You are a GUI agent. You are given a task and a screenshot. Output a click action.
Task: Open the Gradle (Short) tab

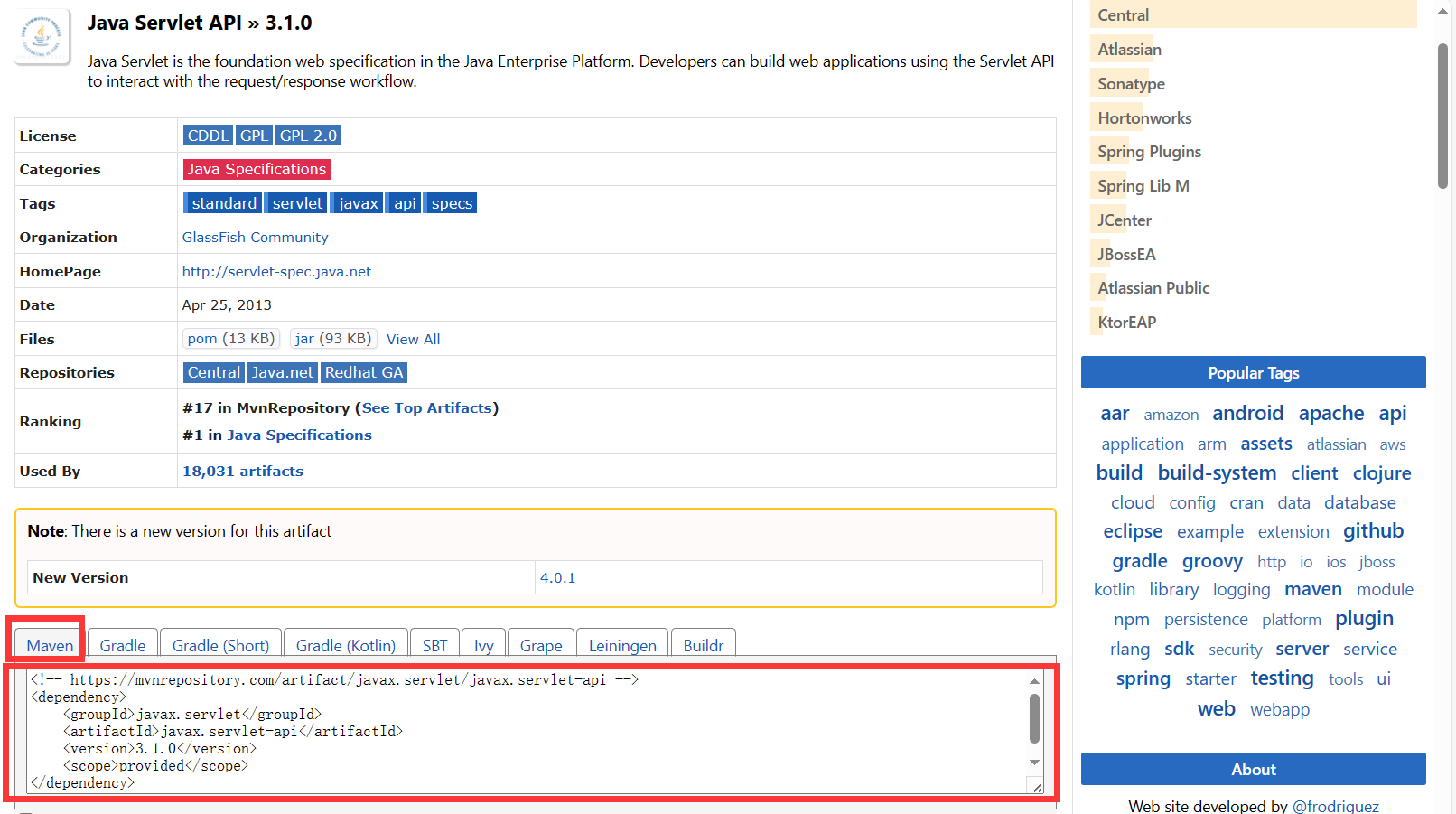[x=220, y=645]
